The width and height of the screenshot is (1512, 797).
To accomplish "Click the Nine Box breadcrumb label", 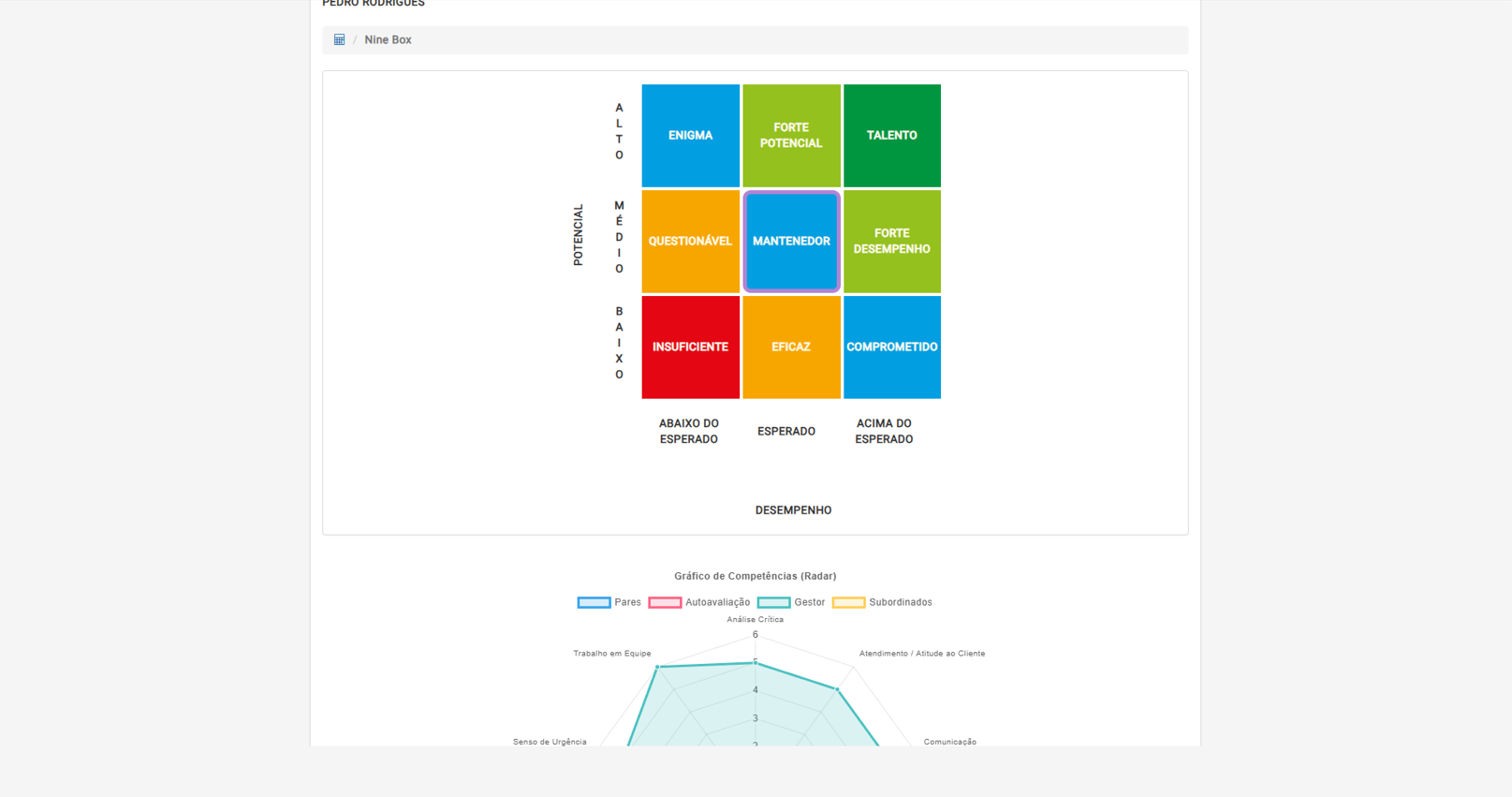I will (388, 40).
